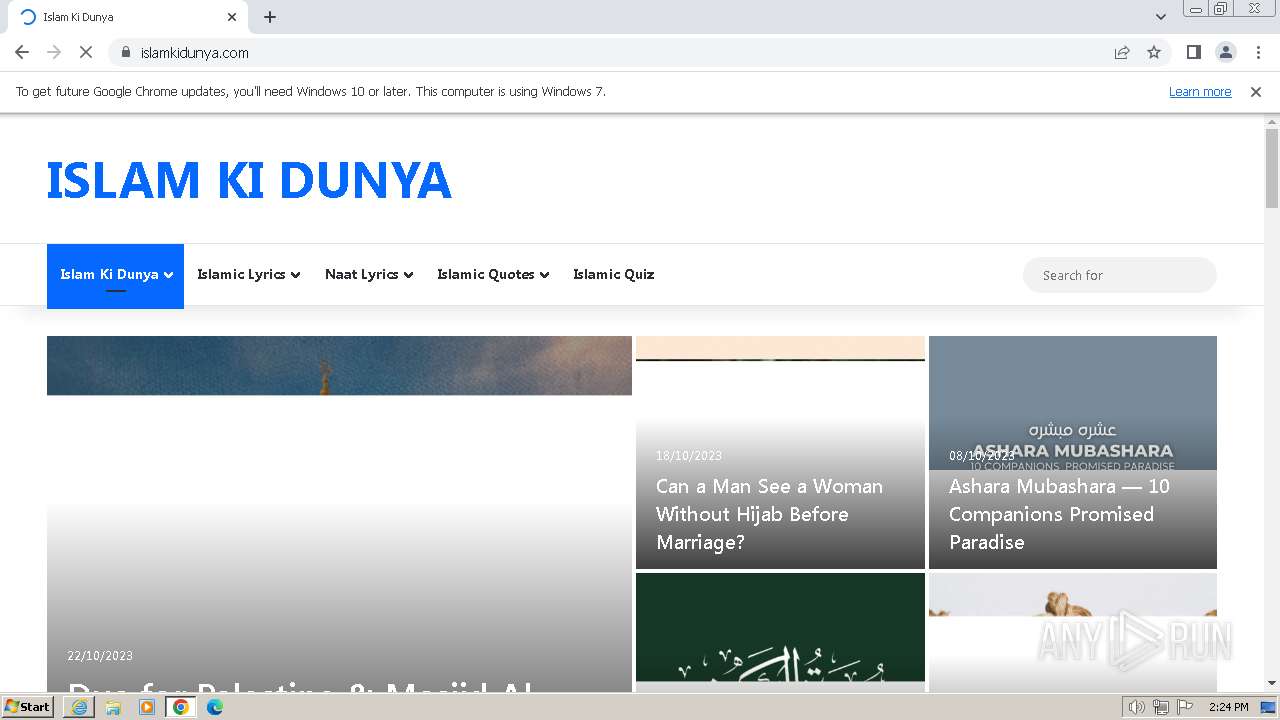Screen dimensions: 1280x720
Task: Click the scrollbar down arrow
Action: click(1272, 684)
